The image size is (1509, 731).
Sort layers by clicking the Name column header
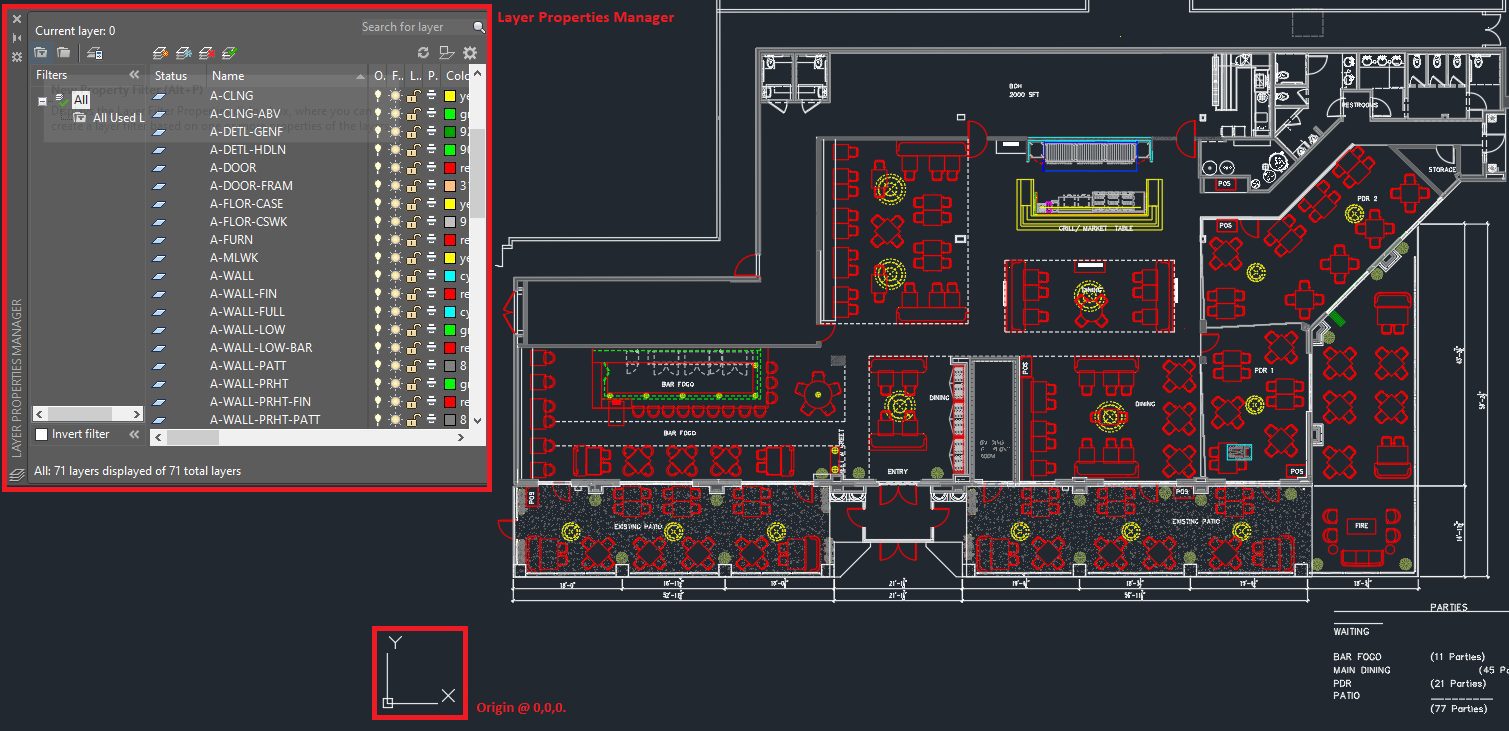227,75
